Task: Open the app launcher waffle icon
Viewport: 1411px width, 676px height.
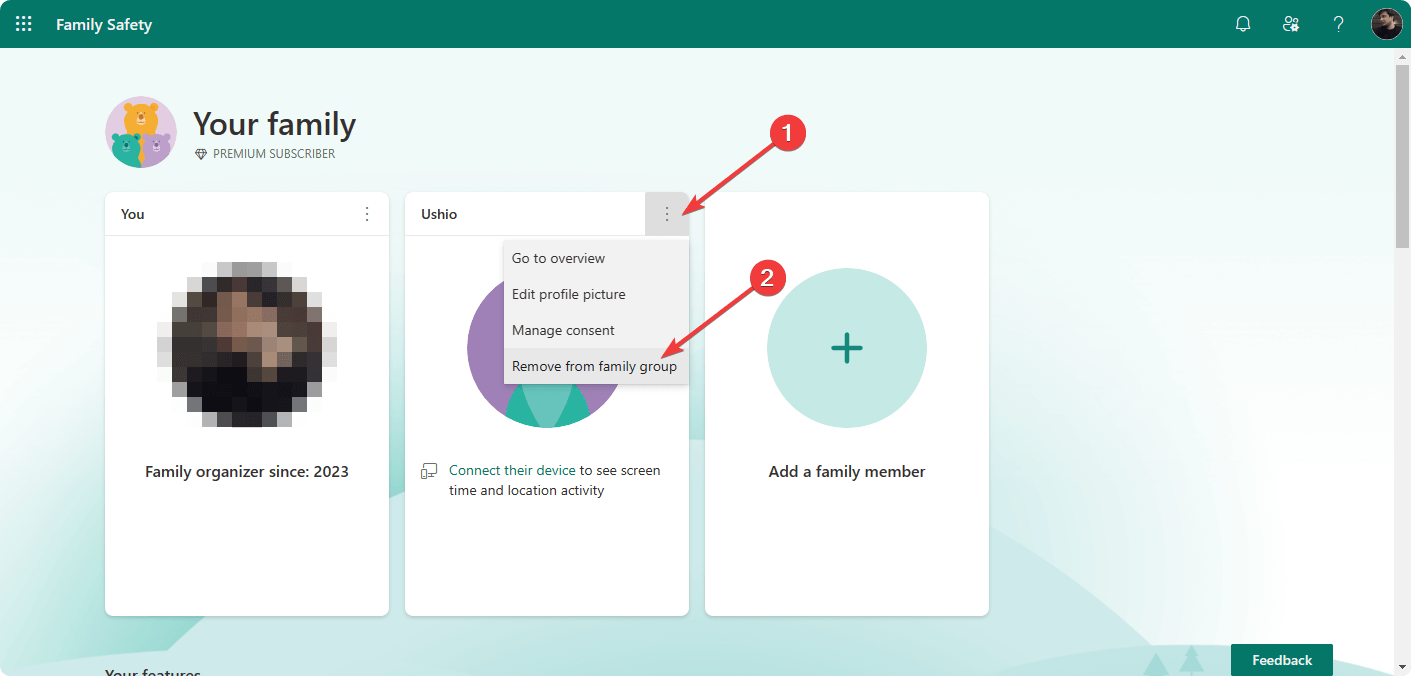Action: click(24, 24)
